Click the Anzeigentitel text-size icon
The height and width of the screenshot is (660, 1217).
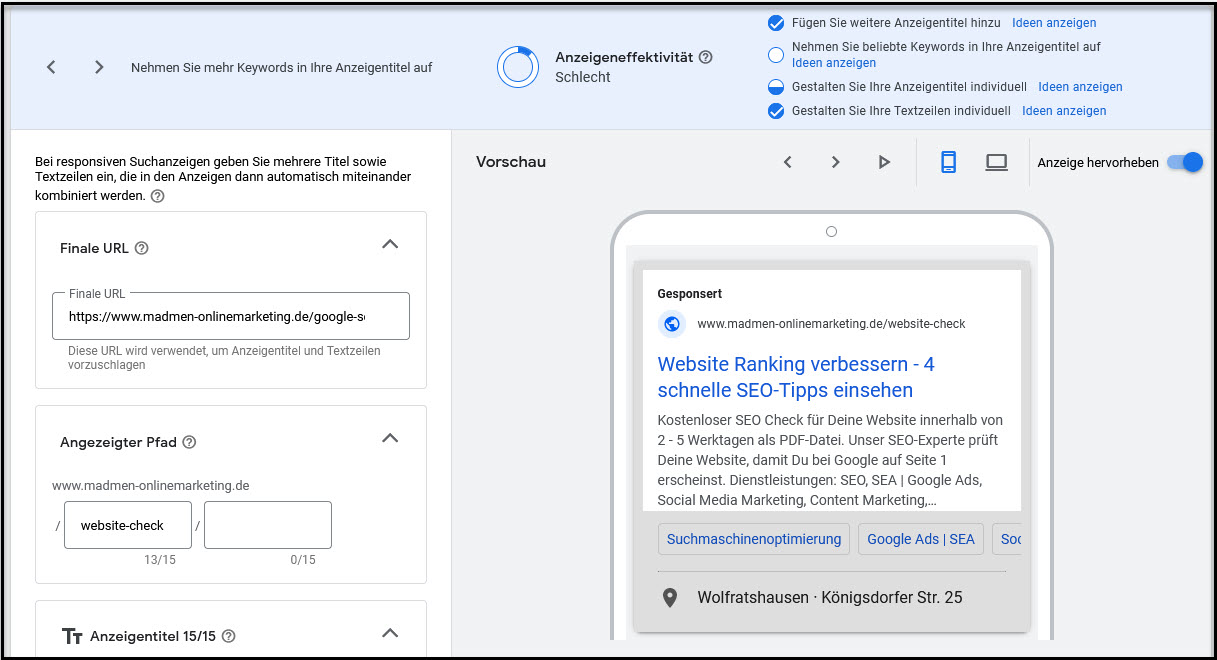[x=72, y=636]
